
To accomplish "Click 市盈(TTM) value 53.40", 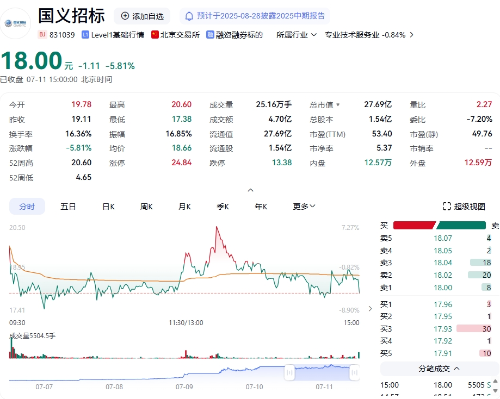I will pyautogui.click(x=382, y=134).
